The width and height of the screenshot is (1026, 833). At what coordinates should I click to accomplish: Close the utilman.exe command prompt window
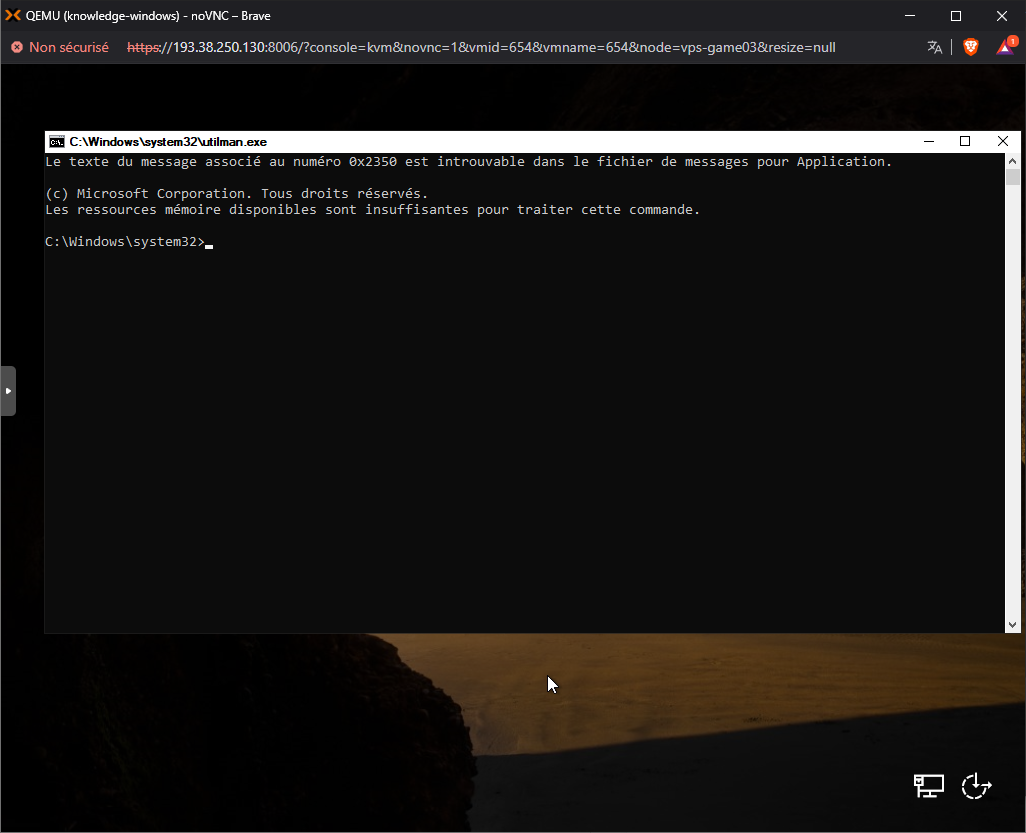coord(1002,142)
